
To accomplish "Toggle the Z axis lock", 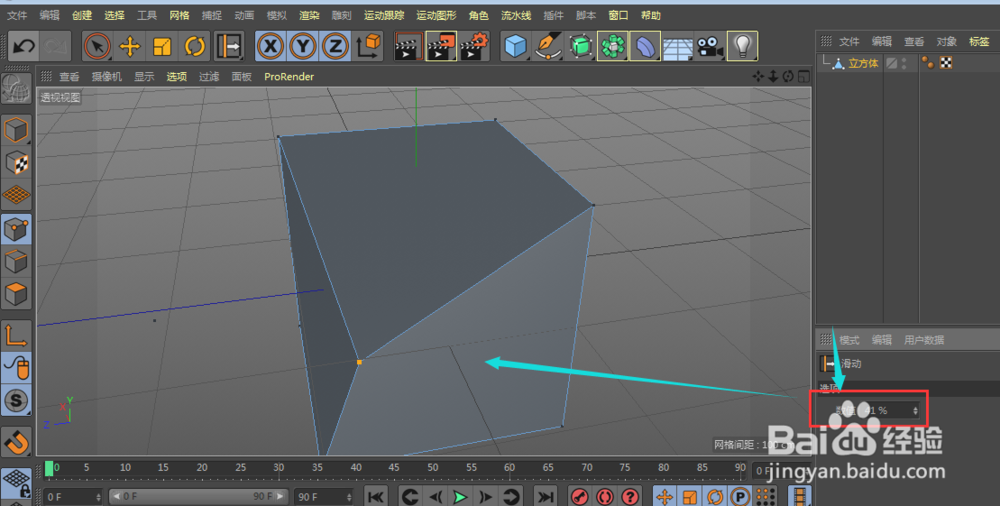I will pos(335,46).
